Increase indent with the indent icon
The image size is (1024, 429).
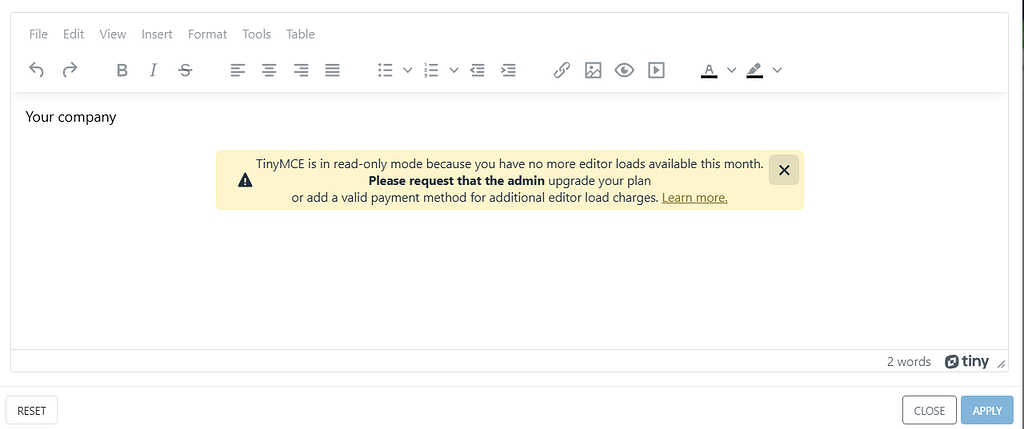508,70
